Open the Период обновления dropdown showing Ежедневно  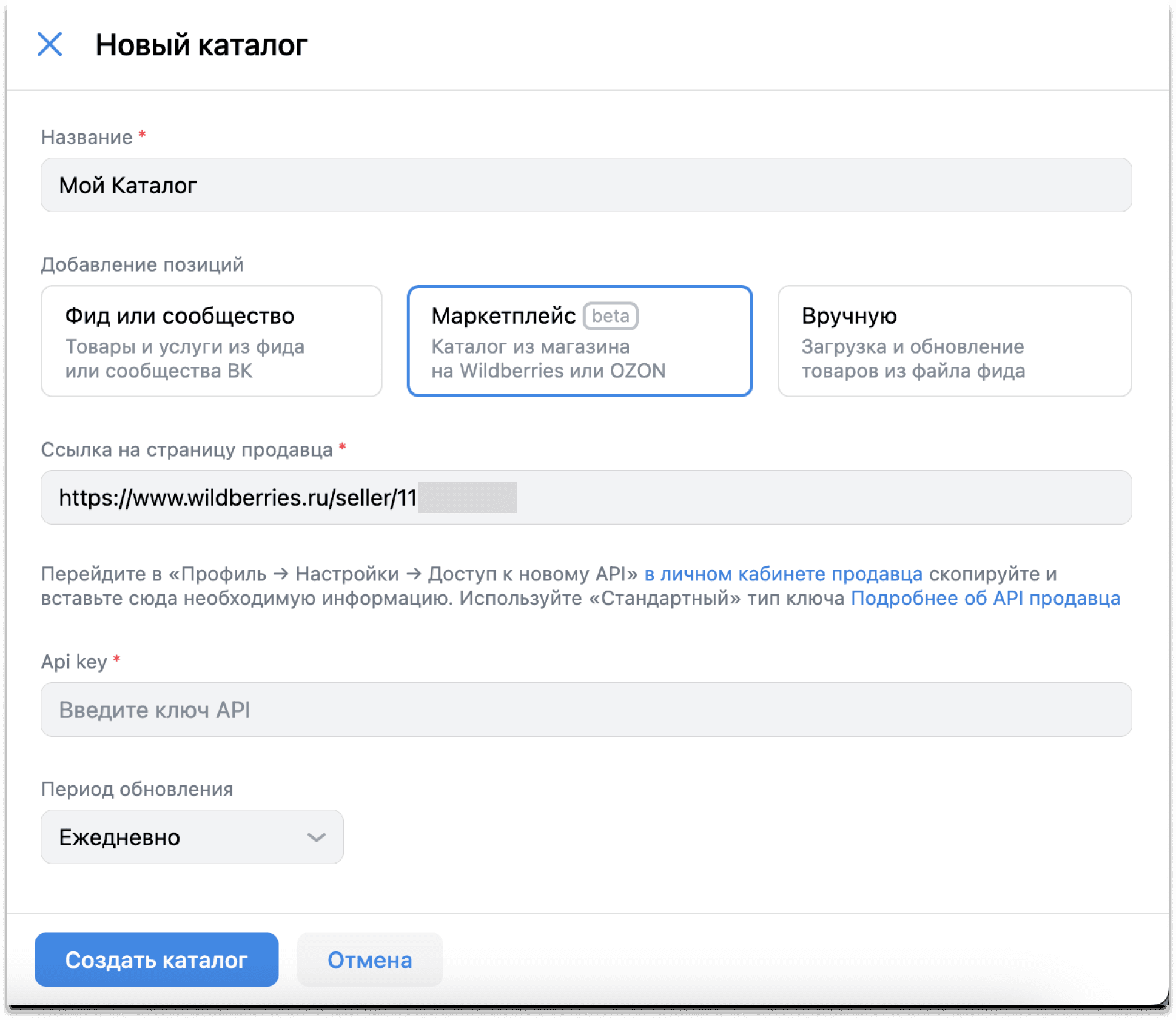click(192, 837)
